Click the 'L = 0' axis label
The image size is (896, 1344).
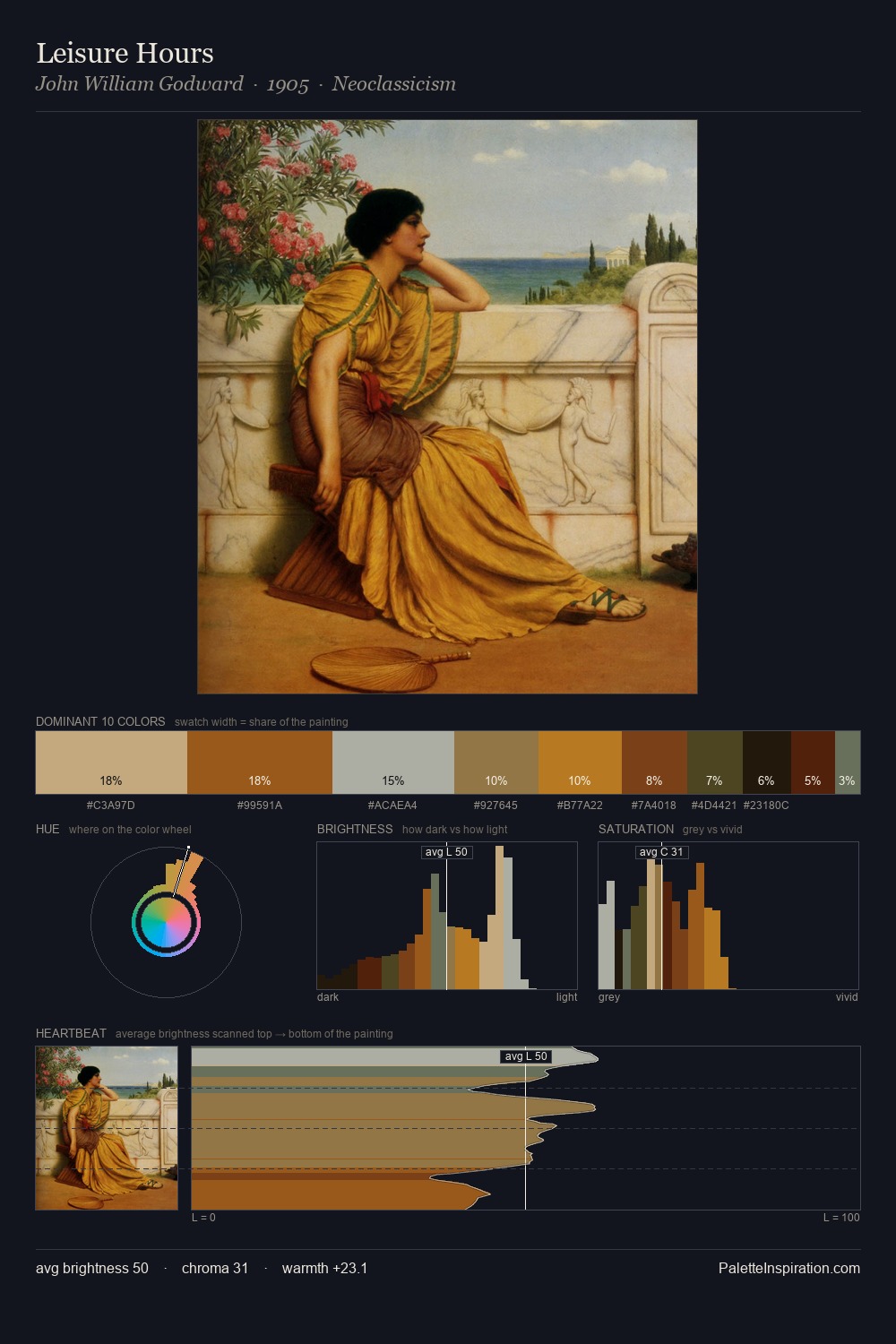(203, 1218)
